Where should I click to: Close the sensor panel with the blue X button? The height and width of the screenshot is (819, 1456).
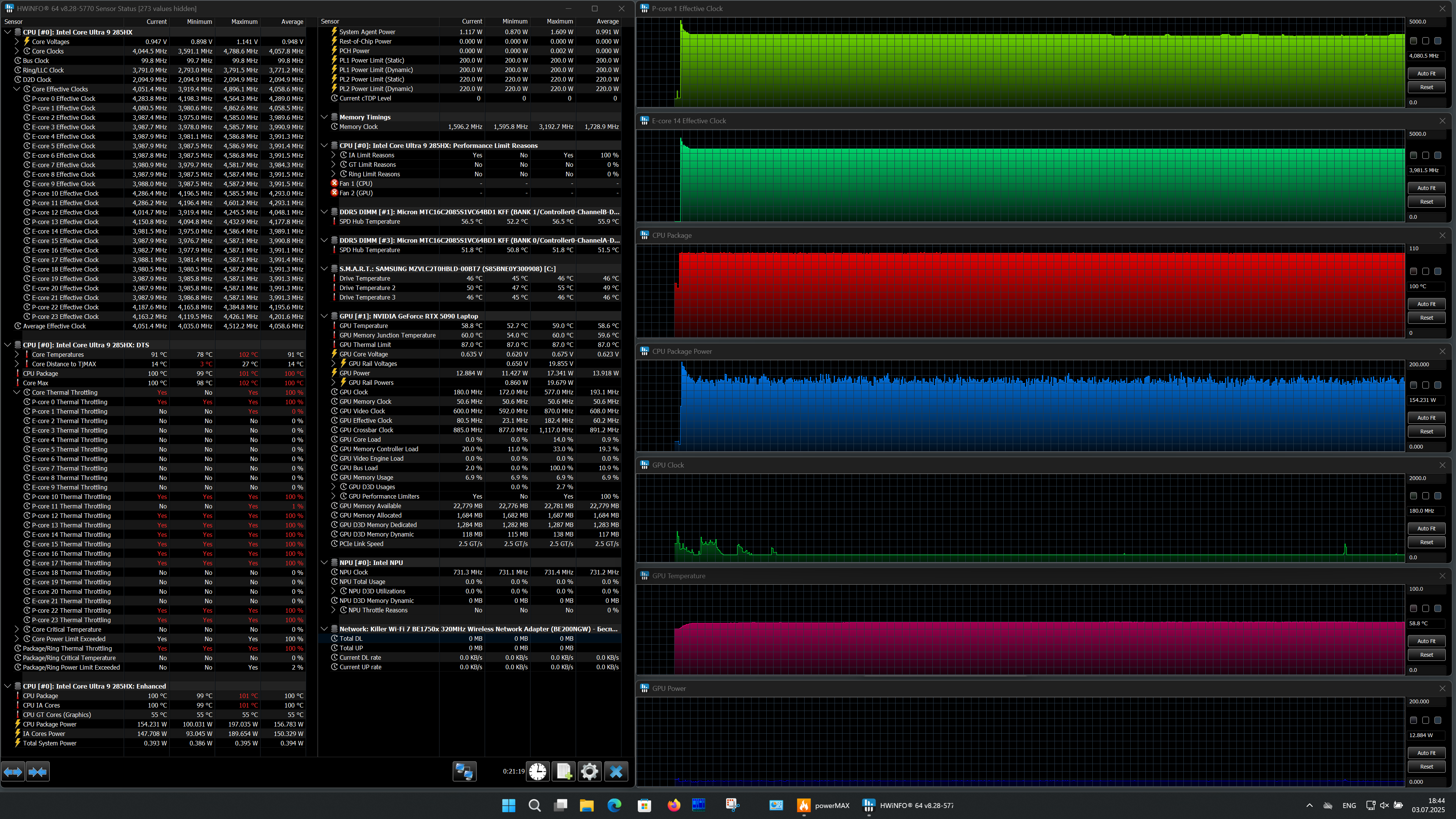(616, 772)
